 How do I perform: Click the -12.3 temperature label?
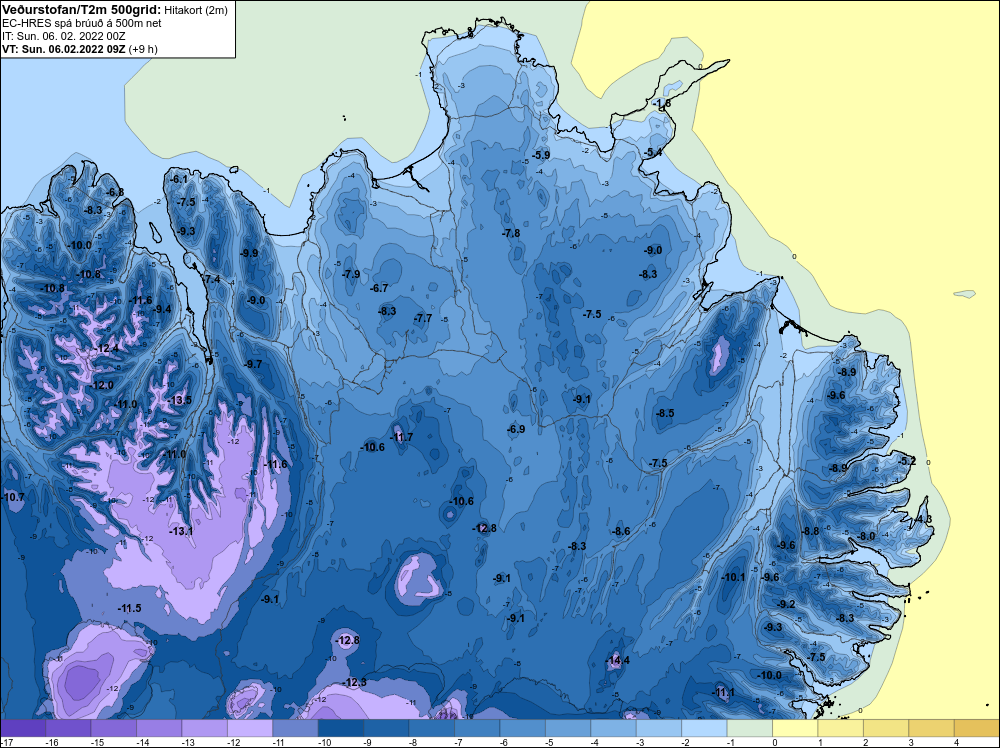[x=355, y=682]
